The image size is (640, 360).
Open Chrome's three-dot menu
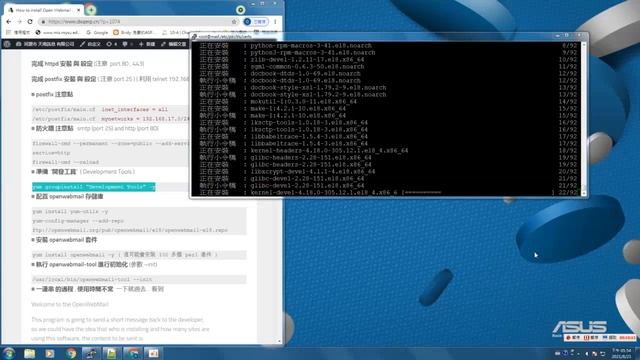click(x=275, y=21)
